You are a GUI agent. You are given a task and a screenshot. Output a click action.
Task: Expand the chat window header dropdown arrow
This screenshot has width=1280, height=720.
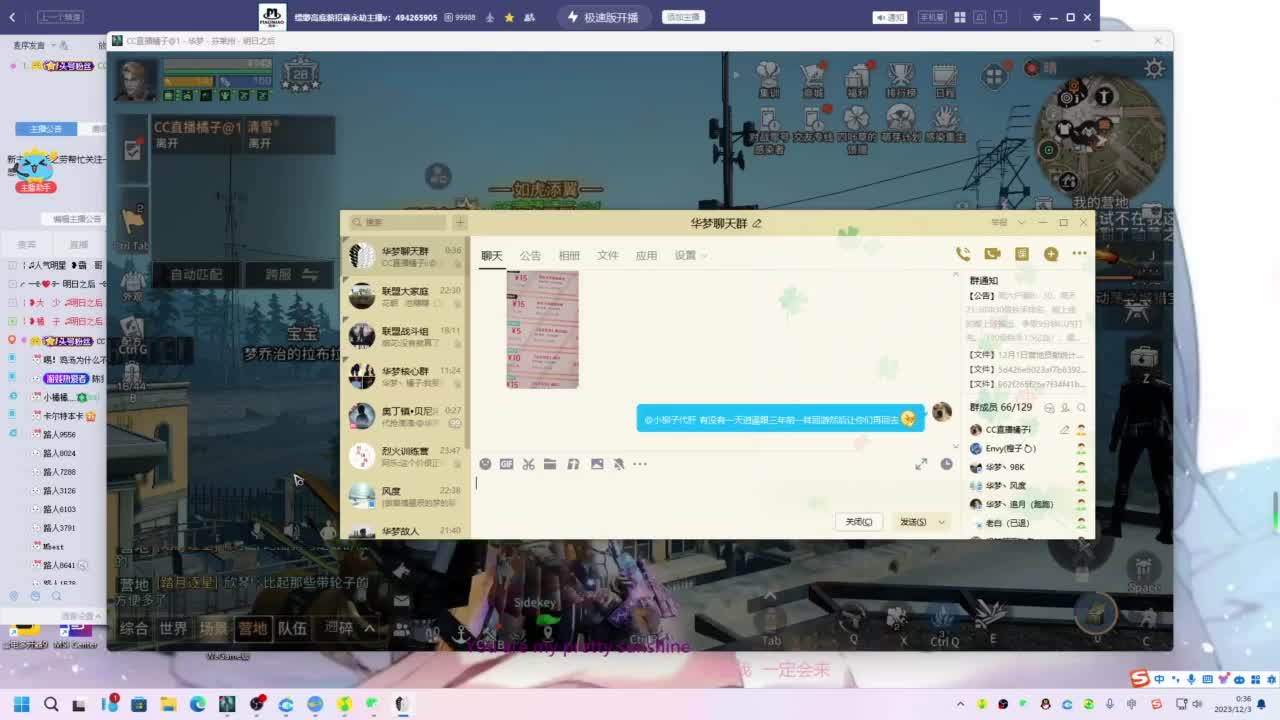click(x=1022, y=223)
